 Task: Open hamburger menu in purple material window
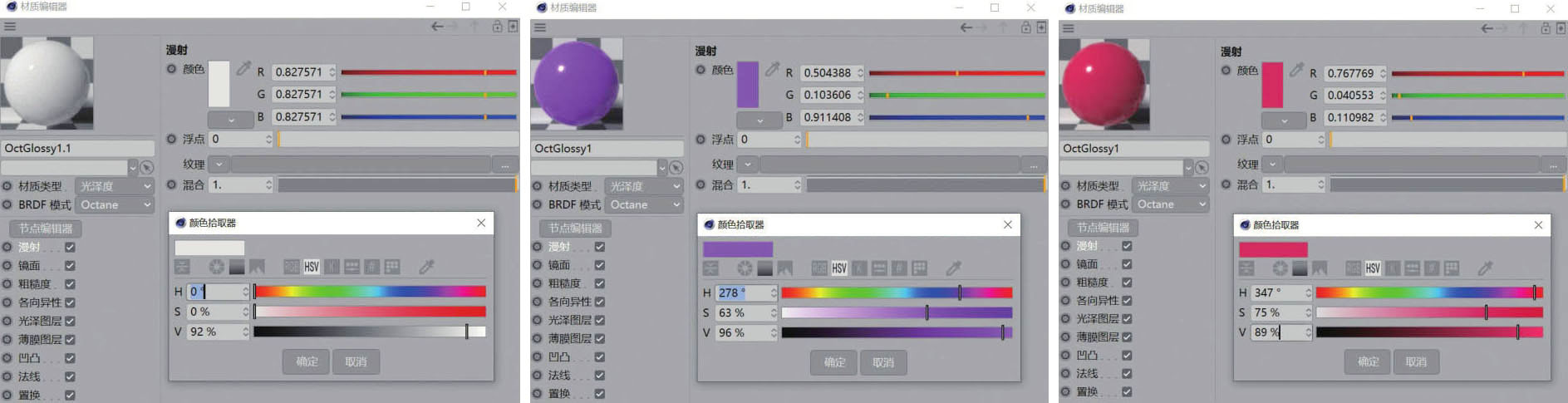click(540, 27)
